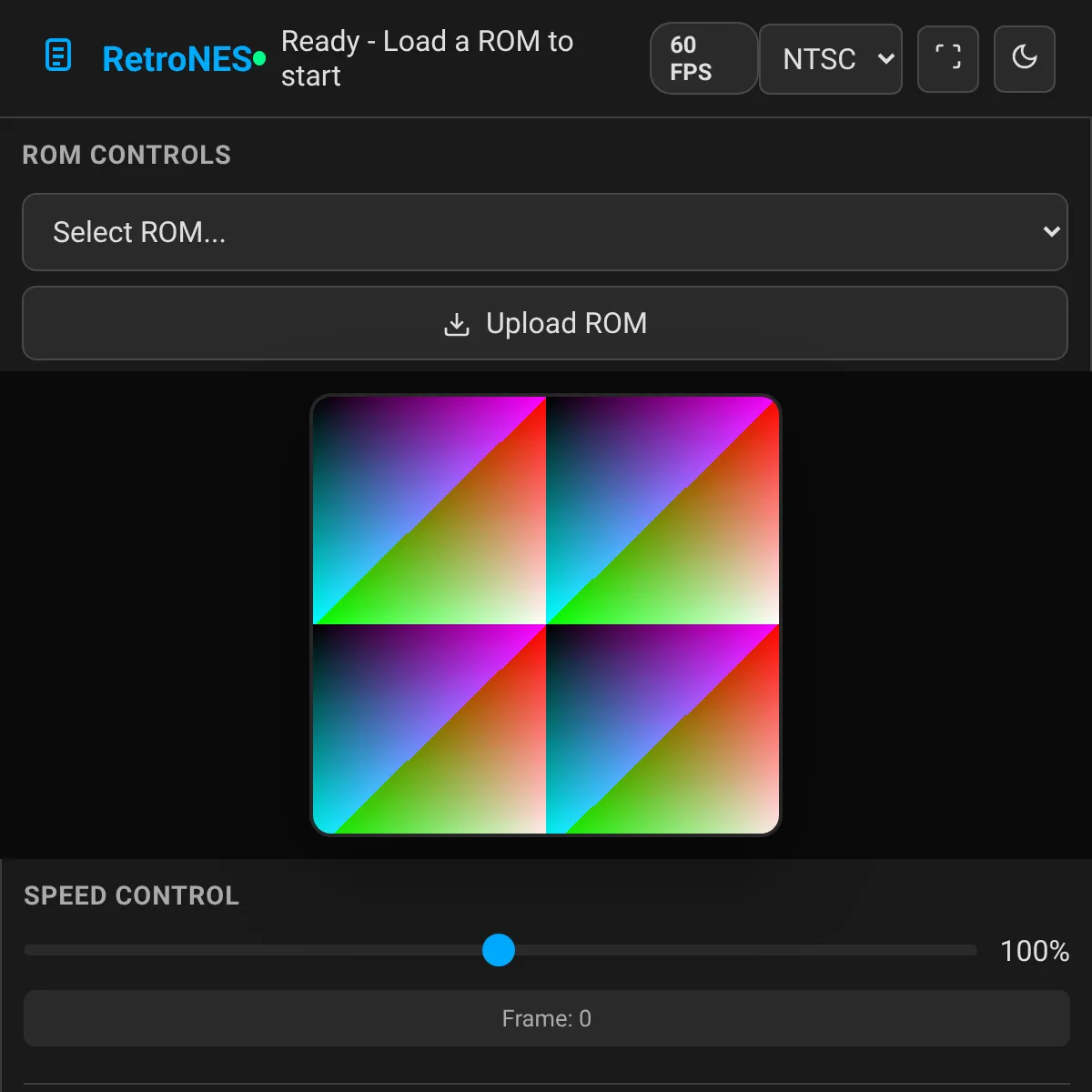Viewport: 1092px width, 1092px height.
Task: Click the Frame: 0 counter bar
Action: [x=547, y=1018]
